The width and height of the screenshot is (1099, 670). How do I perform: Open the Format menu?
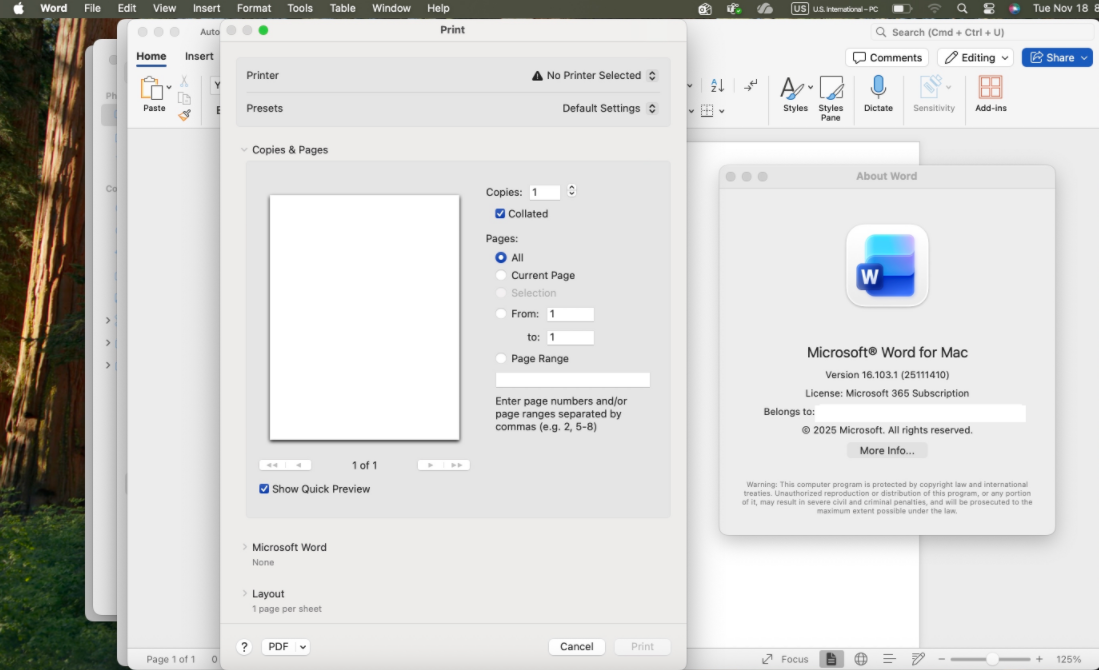254,8
